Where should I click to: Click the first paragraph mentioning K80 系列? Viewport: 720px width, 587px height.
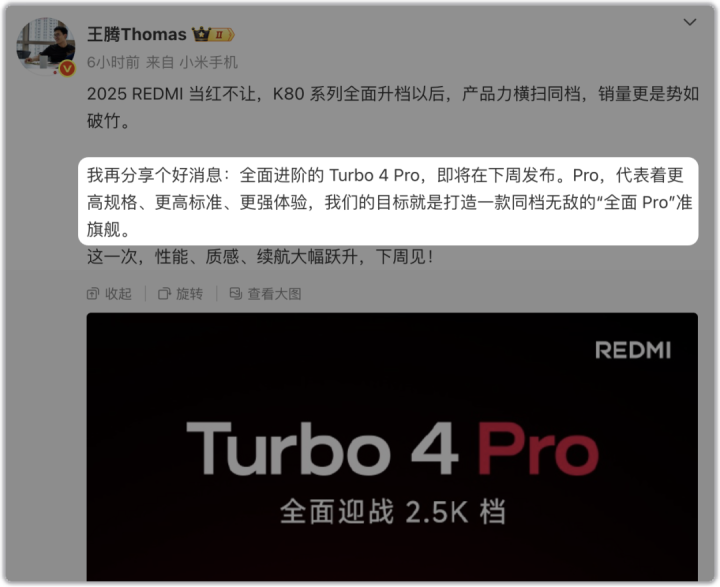tap(393, 107)
